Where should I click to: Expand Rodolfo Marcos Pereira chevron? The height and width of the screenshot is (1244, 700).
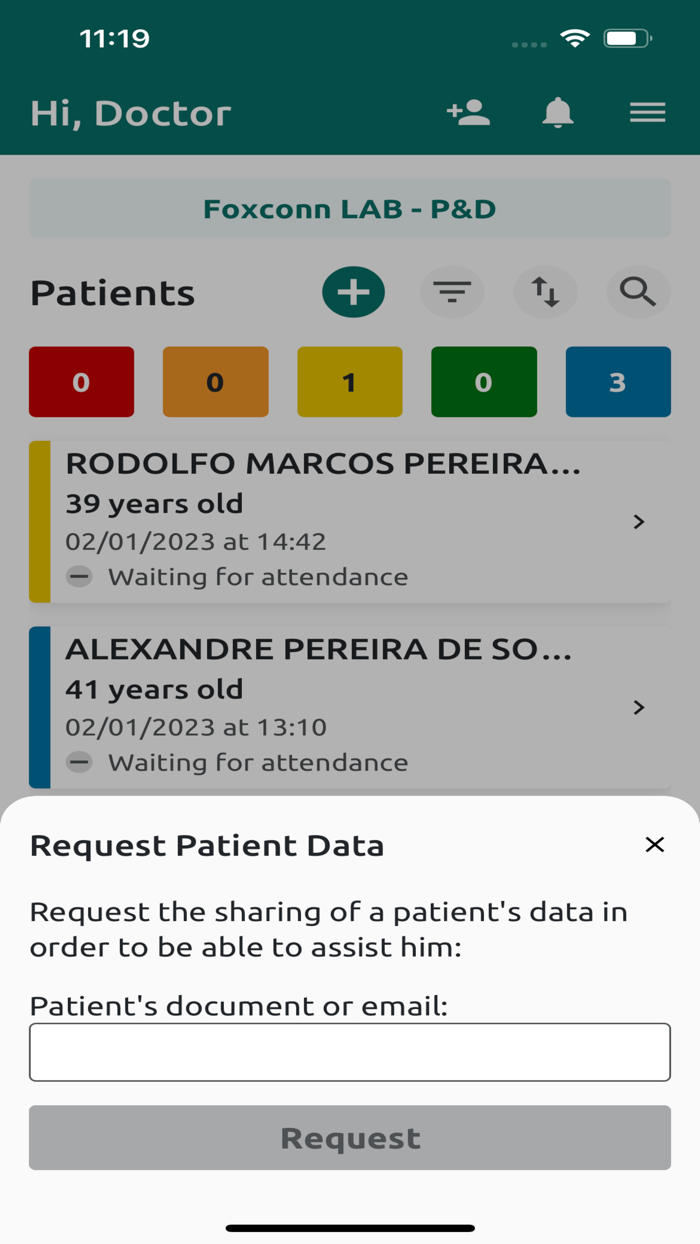[639, 522]
